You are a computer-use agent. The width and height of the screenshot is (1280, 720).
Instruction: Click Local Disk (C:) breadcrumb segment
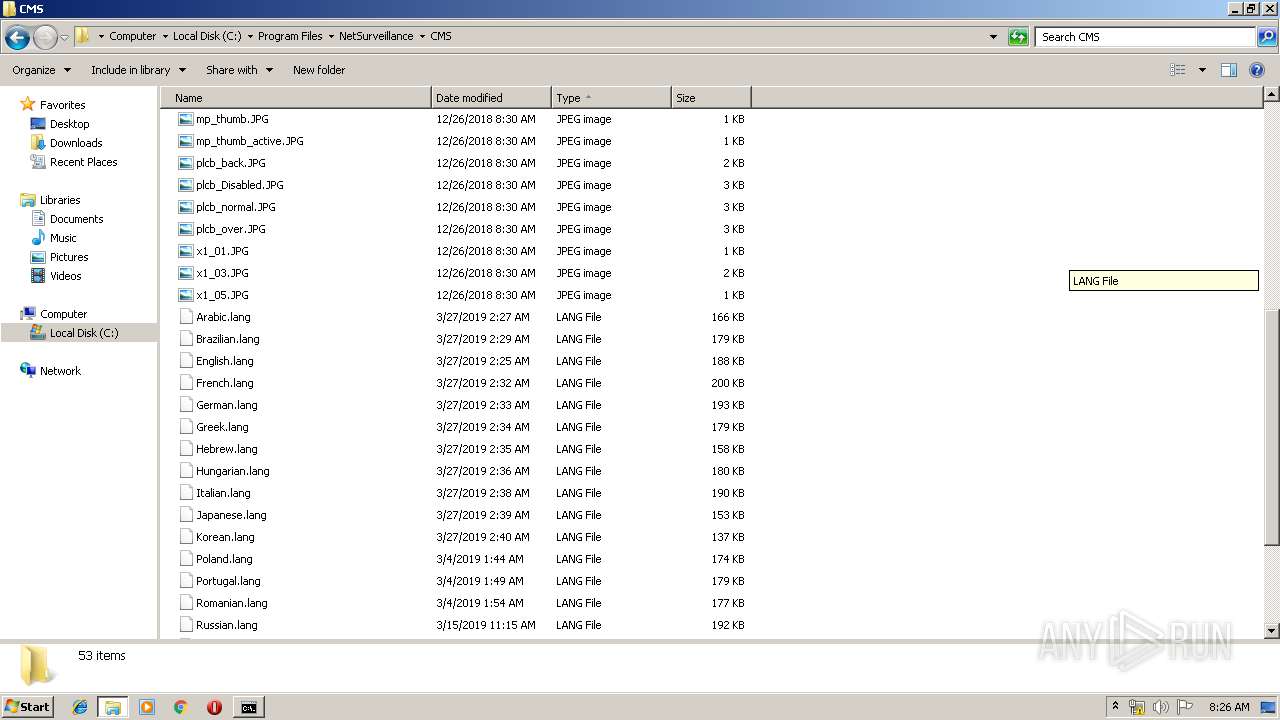pos(207,36)
